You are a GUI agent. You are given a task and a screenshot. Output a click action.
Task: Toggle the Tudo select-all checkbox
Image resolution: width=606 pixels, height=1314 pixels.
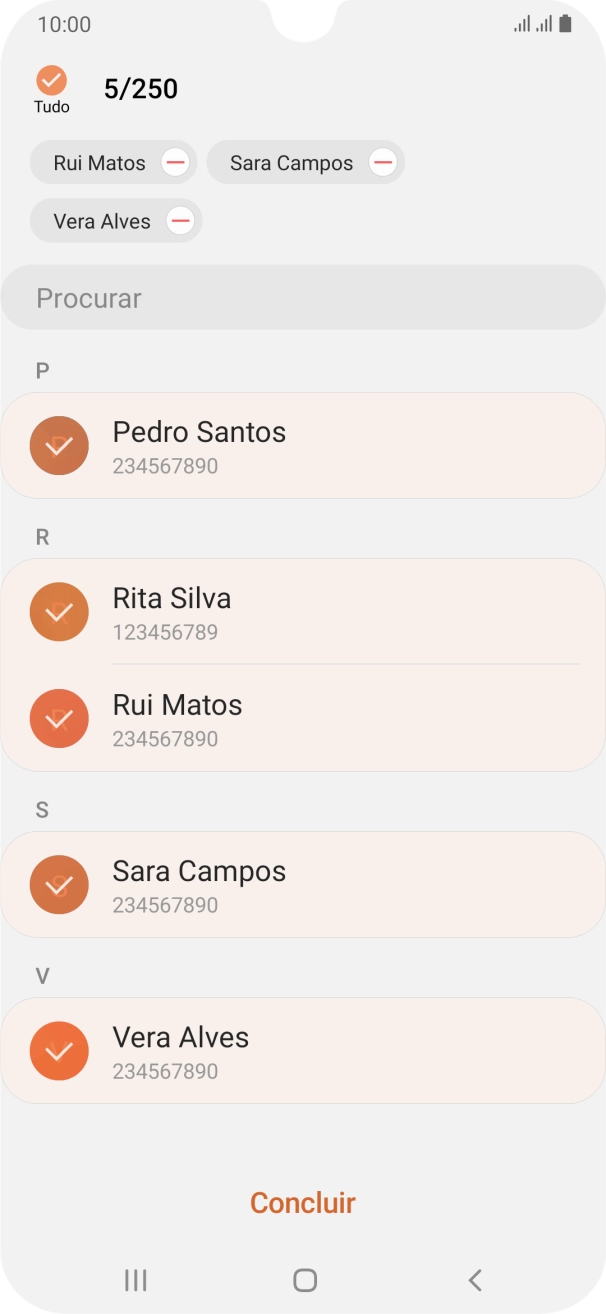click(x=51, y=80)
